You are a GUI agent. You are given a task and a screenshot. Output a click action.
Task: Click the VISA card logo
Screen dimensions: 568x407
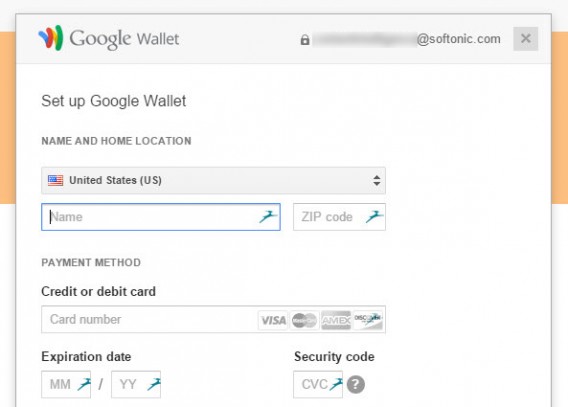[273, 320]
